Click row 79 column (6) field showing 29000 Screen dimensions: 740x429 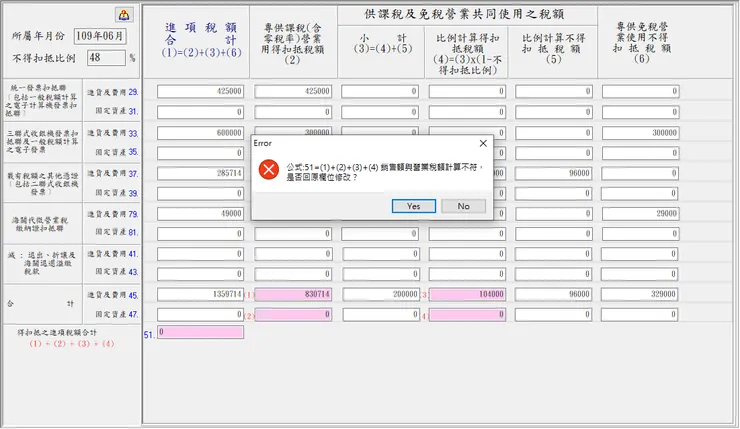640,213
